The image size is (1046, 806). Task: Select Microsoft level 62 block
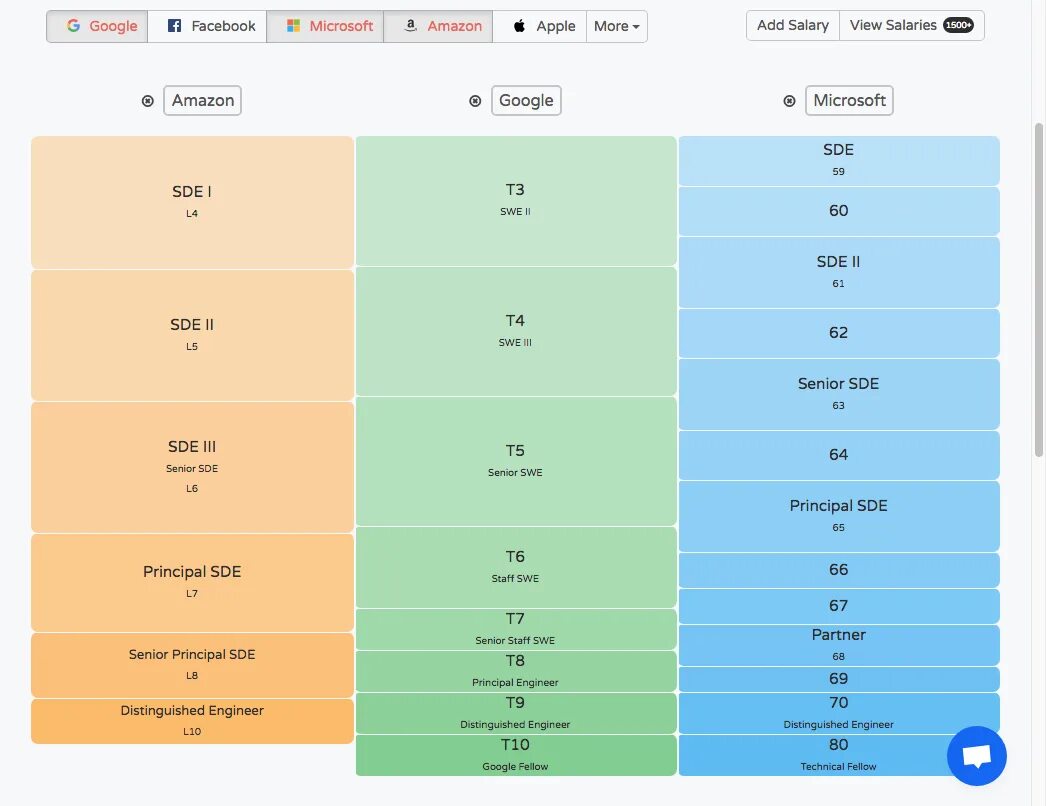(839, 333)
